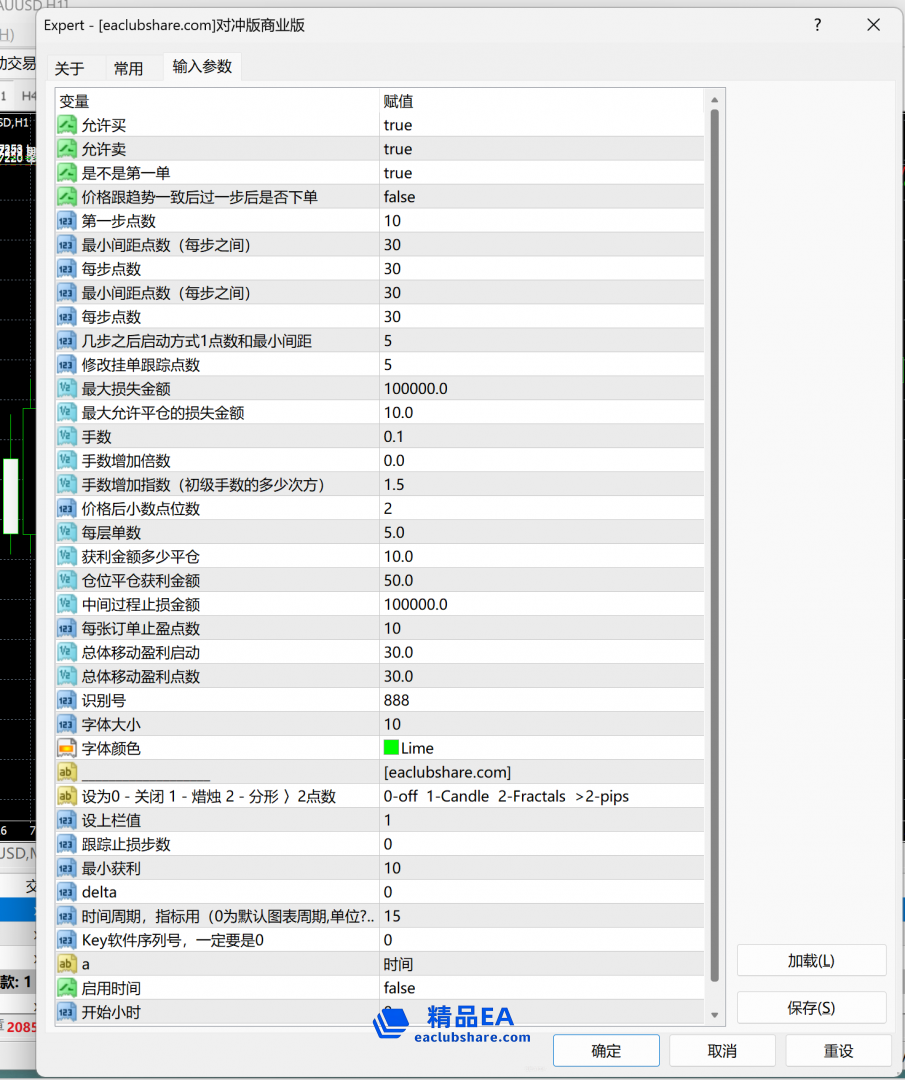Click the integer icon beside 识别号
This screenshot has height=1080, width=905.
pyautogui.click(x=67, y=700)
